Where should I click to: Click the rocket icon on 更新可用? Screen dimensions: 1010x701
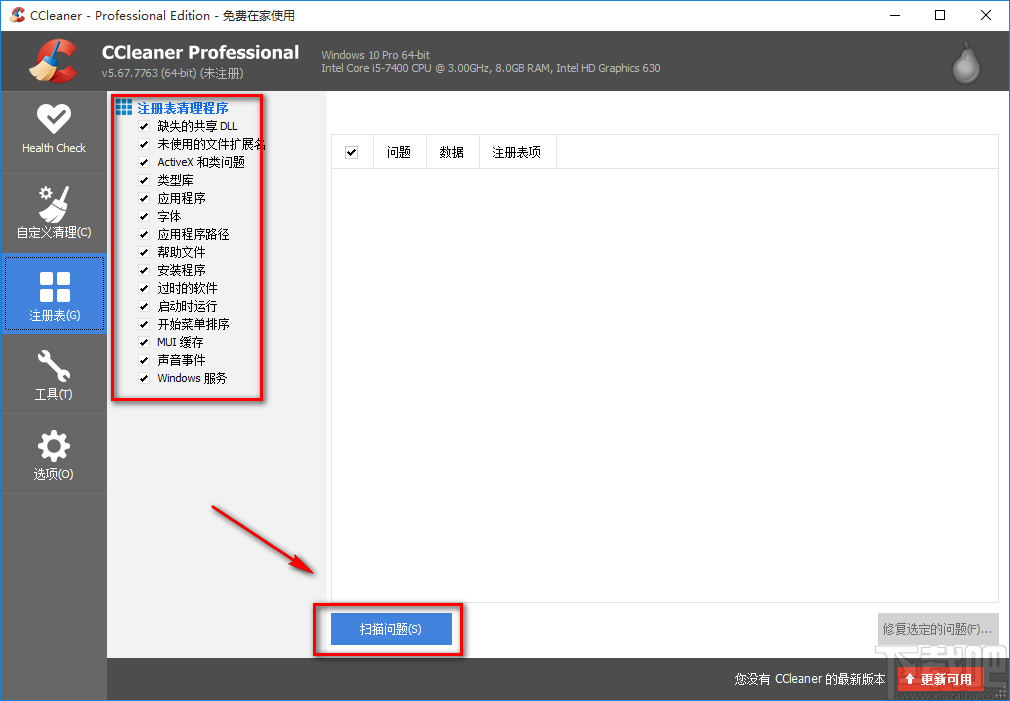(909, 678)
